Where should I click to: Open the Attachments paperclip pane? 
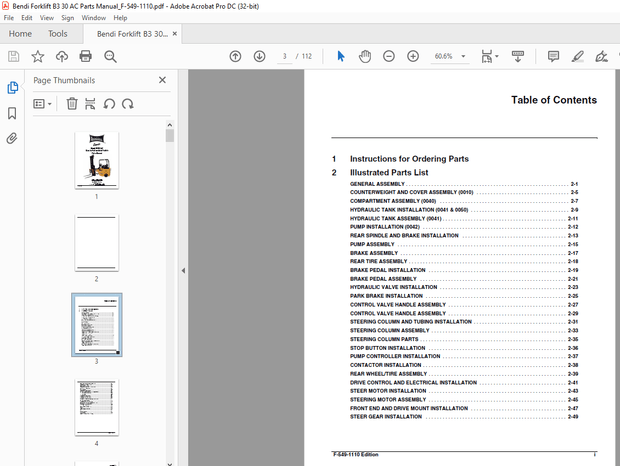[x=12, y=138]
